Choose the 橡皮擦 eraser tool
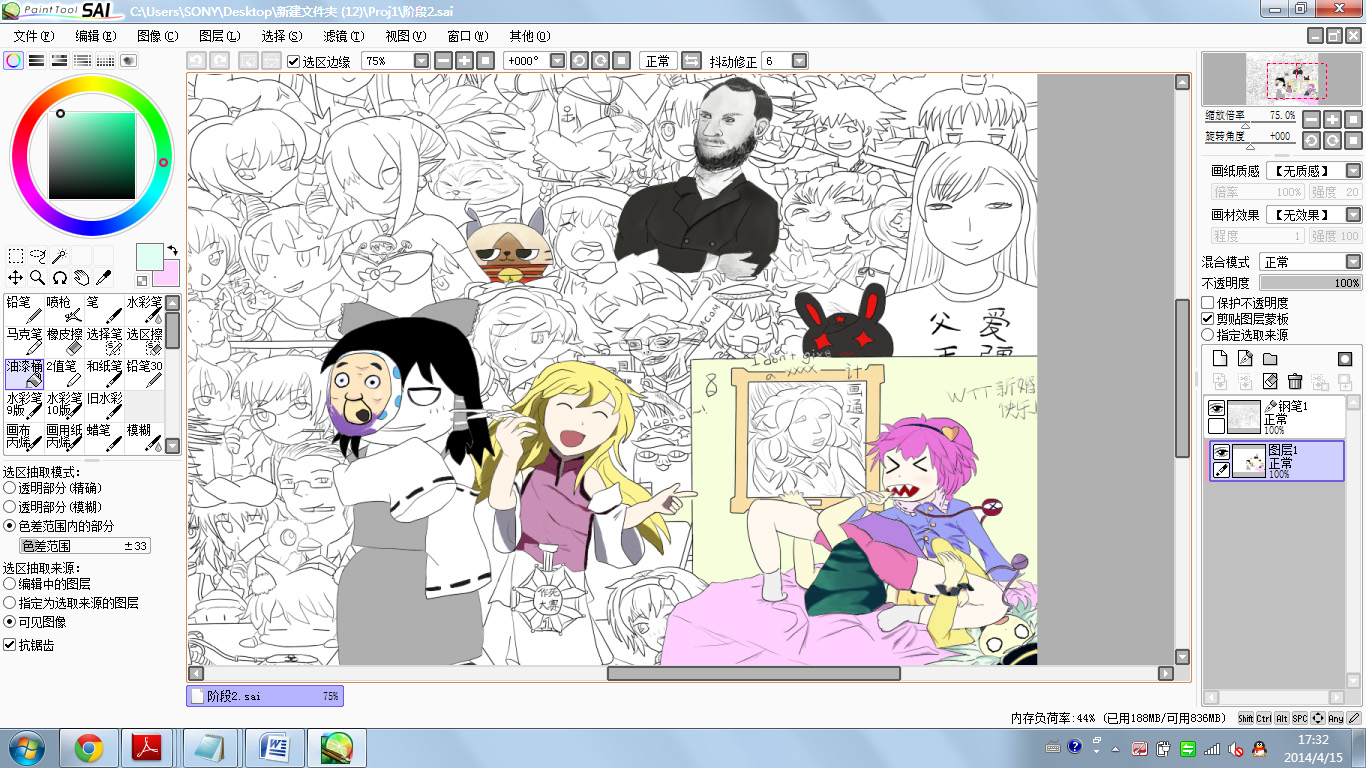This screenshot has height=768, width=1366. pos(64,340)
